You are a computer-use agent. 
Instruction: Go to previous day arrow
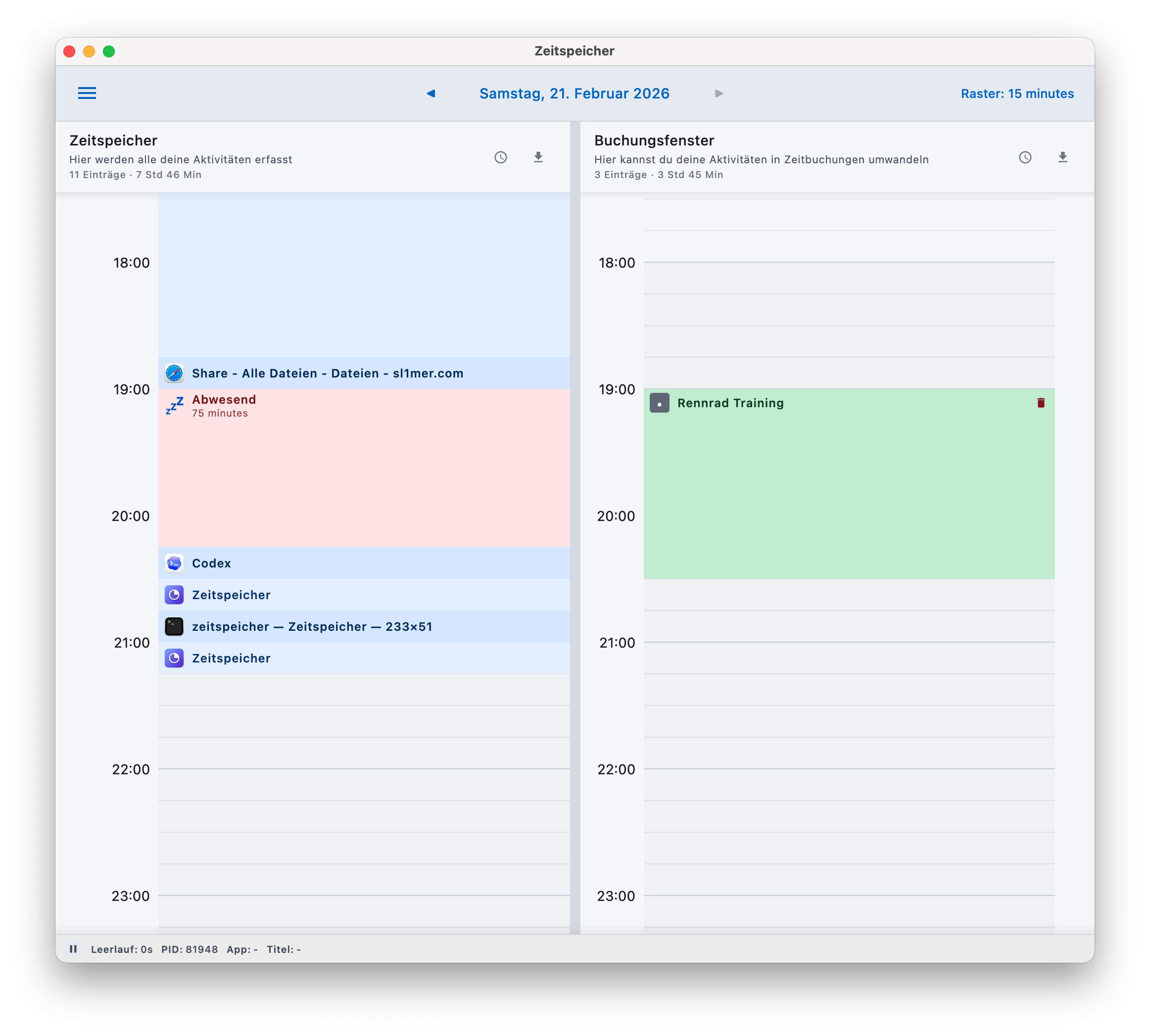(x=431, y=94)
